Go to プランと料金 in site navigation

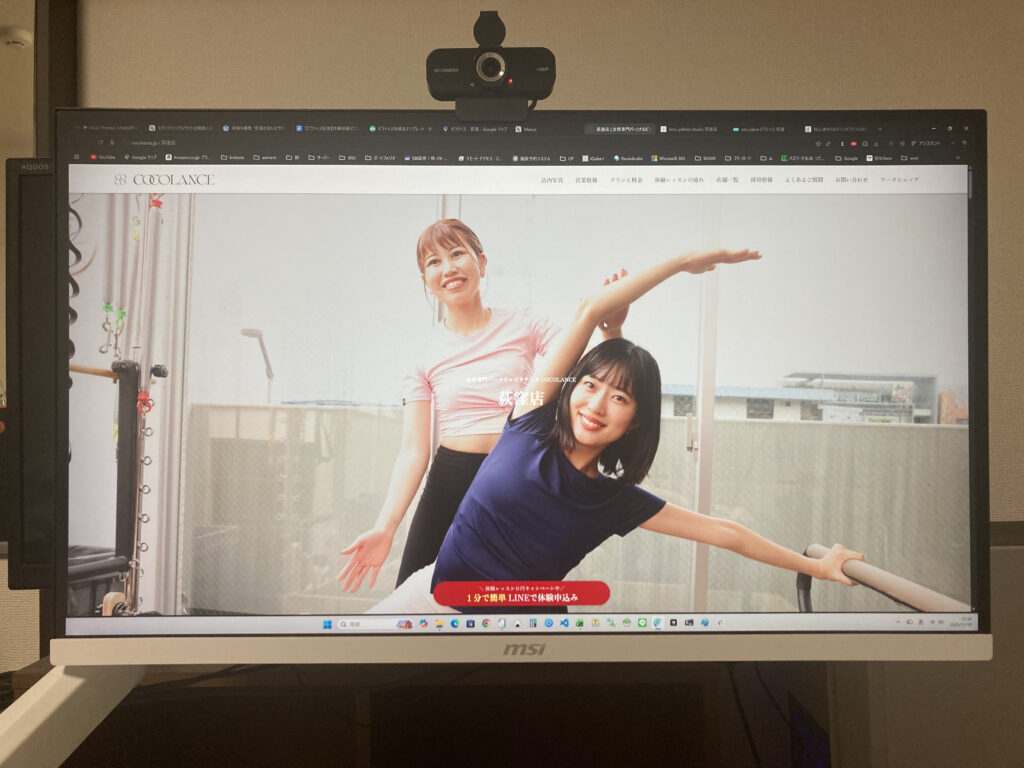(626, 180)
